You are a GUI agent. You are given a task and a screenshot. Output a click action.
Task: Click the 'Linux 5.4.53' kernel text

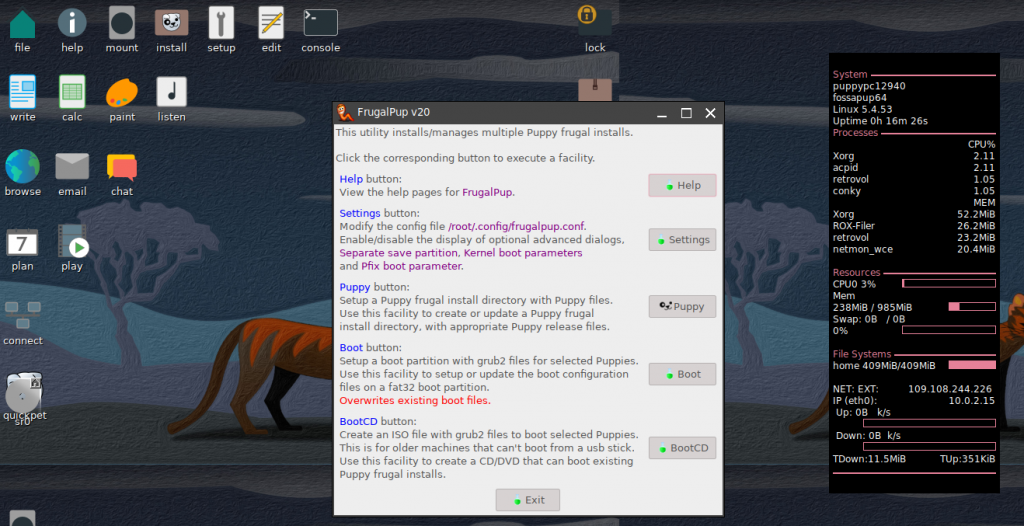coord(863,110)
